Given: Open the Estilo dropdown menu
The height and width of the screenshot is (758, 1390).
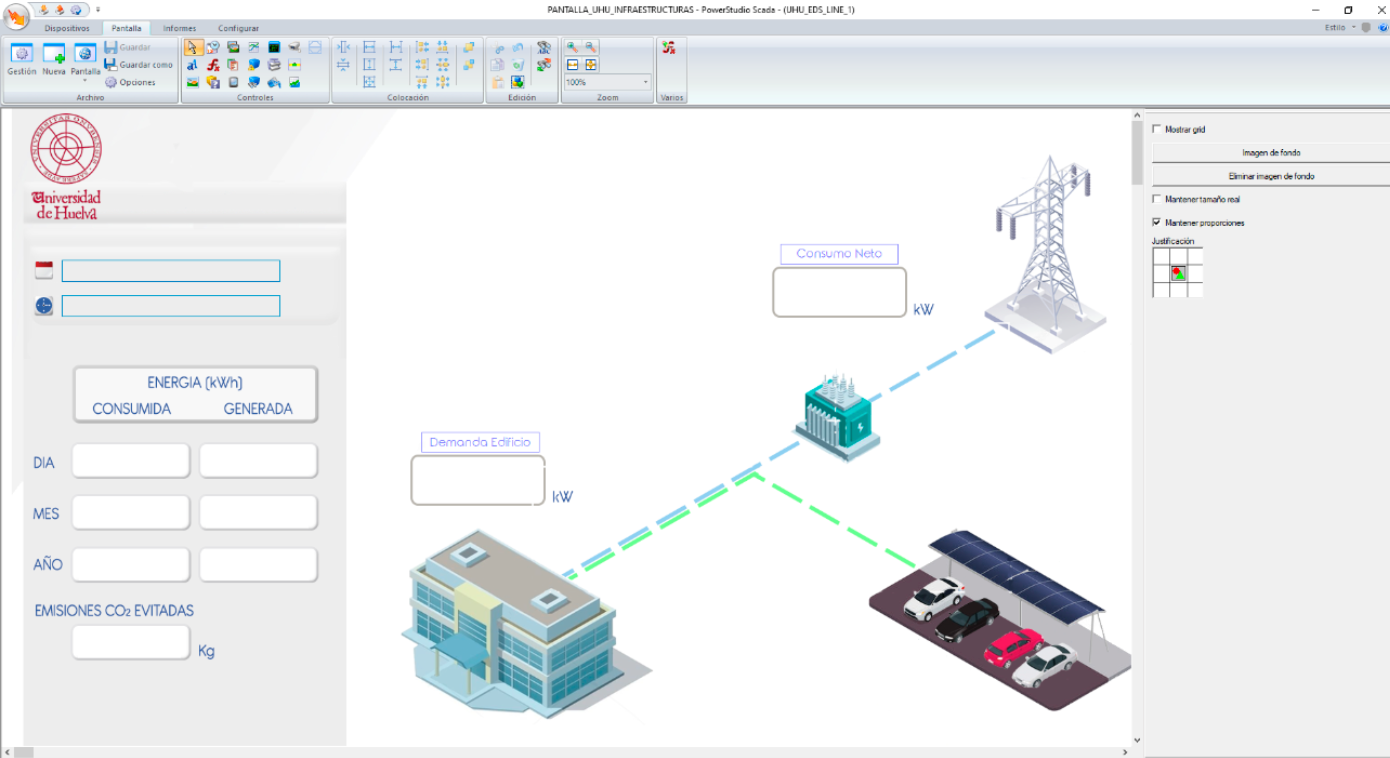Looking at the screenshot, I should coord(1340,28).
